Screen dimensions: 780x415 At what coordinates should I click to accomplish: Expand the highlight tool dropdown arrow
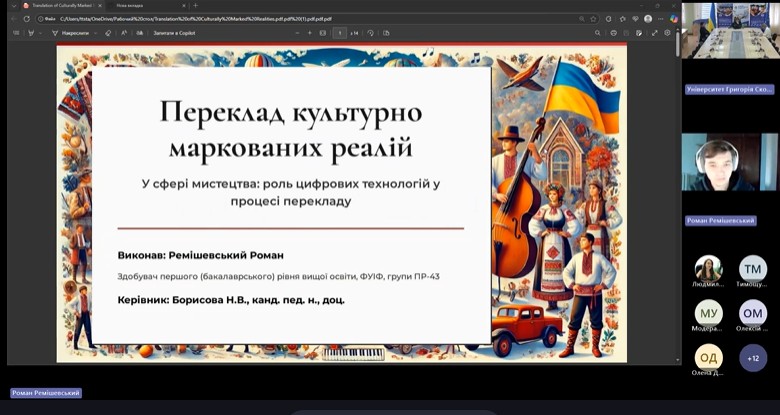click(x=40, y=33)
